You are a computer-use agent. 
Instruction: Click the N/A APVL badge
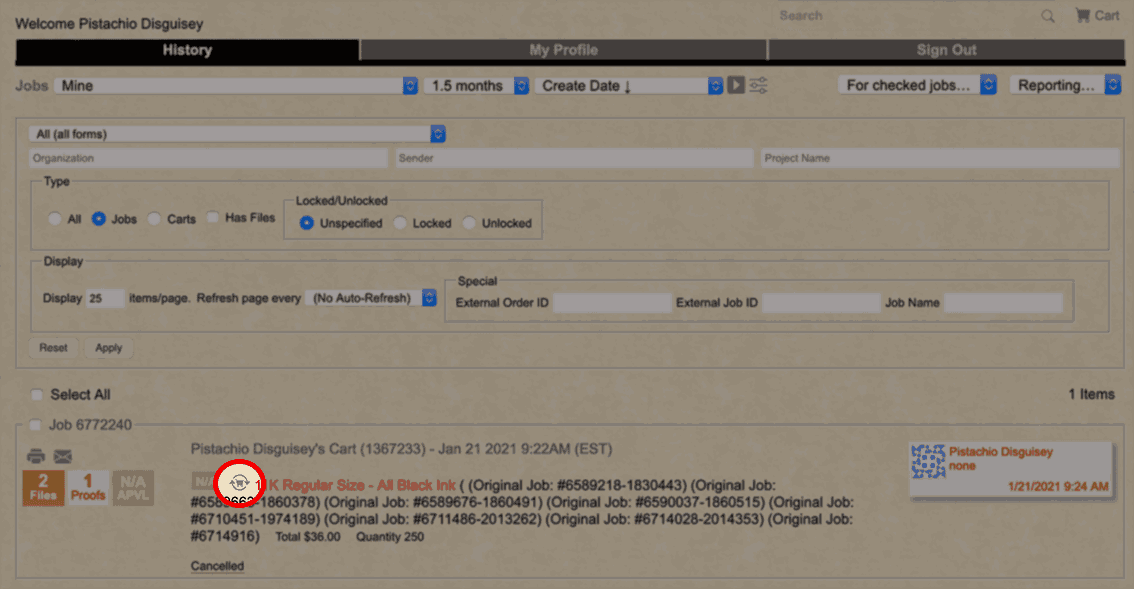133,488
